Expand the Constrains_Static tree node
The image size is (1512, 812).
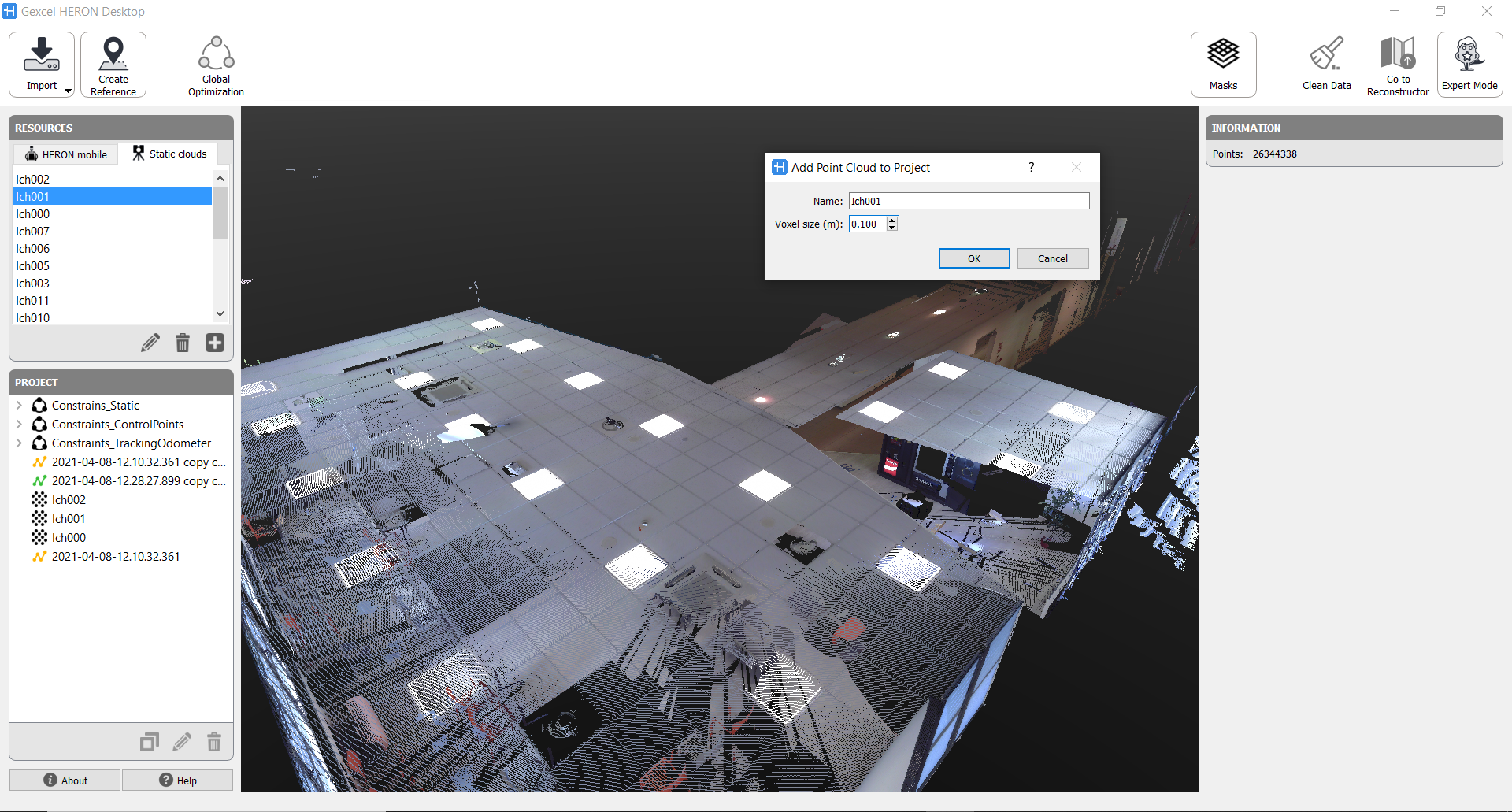19,406
